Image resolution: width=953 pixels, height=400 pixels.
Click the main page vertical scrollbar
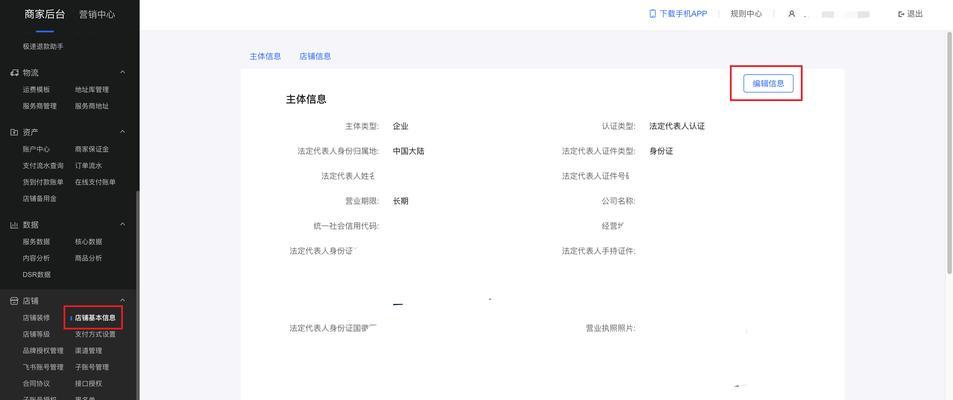(x=950, y=152)
